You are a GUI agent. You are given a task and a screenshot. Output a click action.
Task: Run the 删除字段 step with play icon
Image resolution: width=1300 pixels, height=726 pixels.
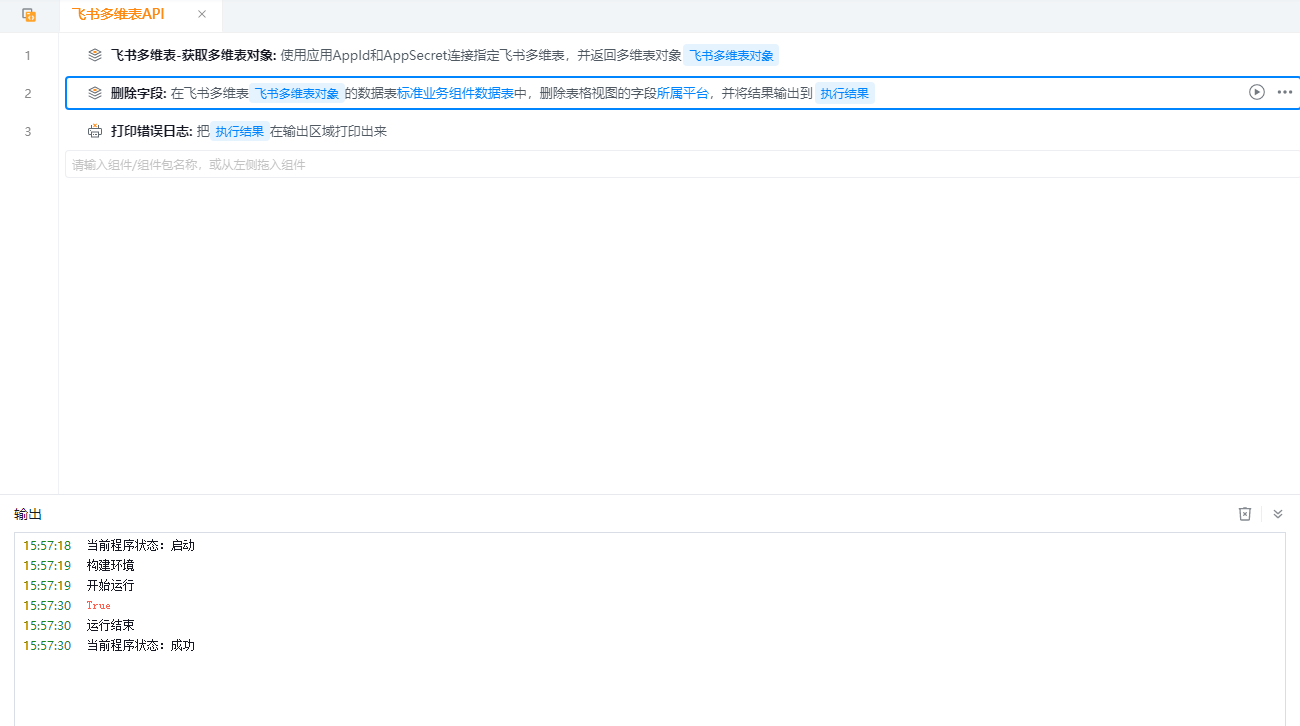click(x=1257, y=92)
